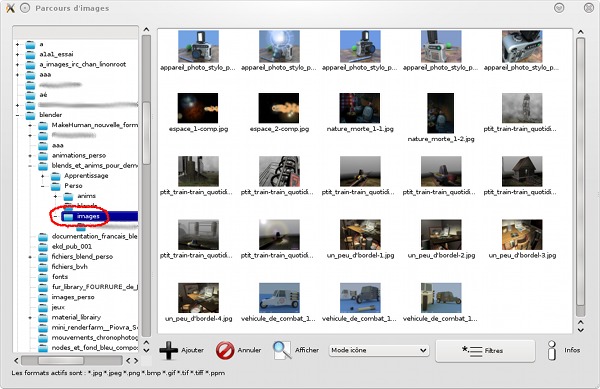Viewport: 600px width, 389px height.
Task: Open the Mode icône dropdown
Action: (x=379, y=350)
